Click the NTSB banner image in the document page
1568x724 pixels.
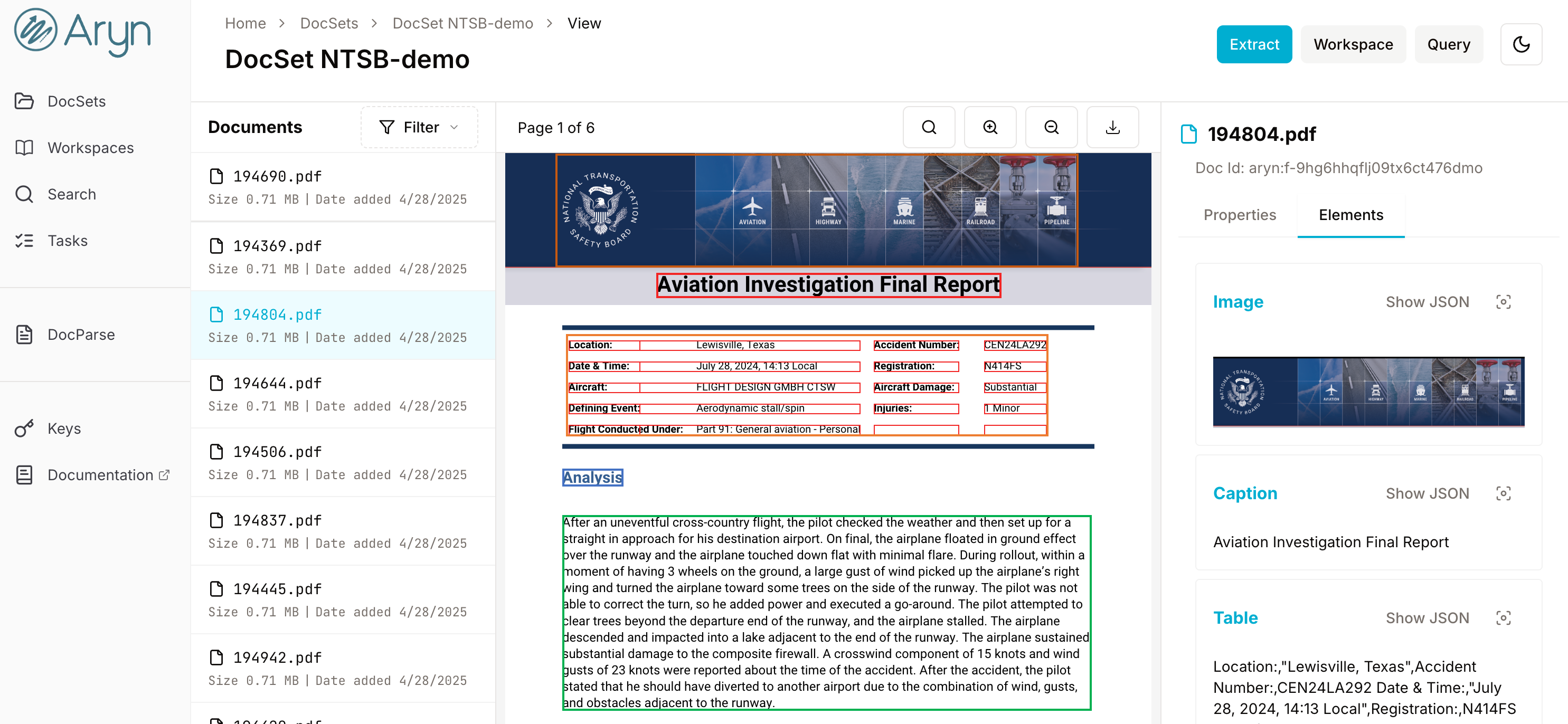(x=816, y=210)
